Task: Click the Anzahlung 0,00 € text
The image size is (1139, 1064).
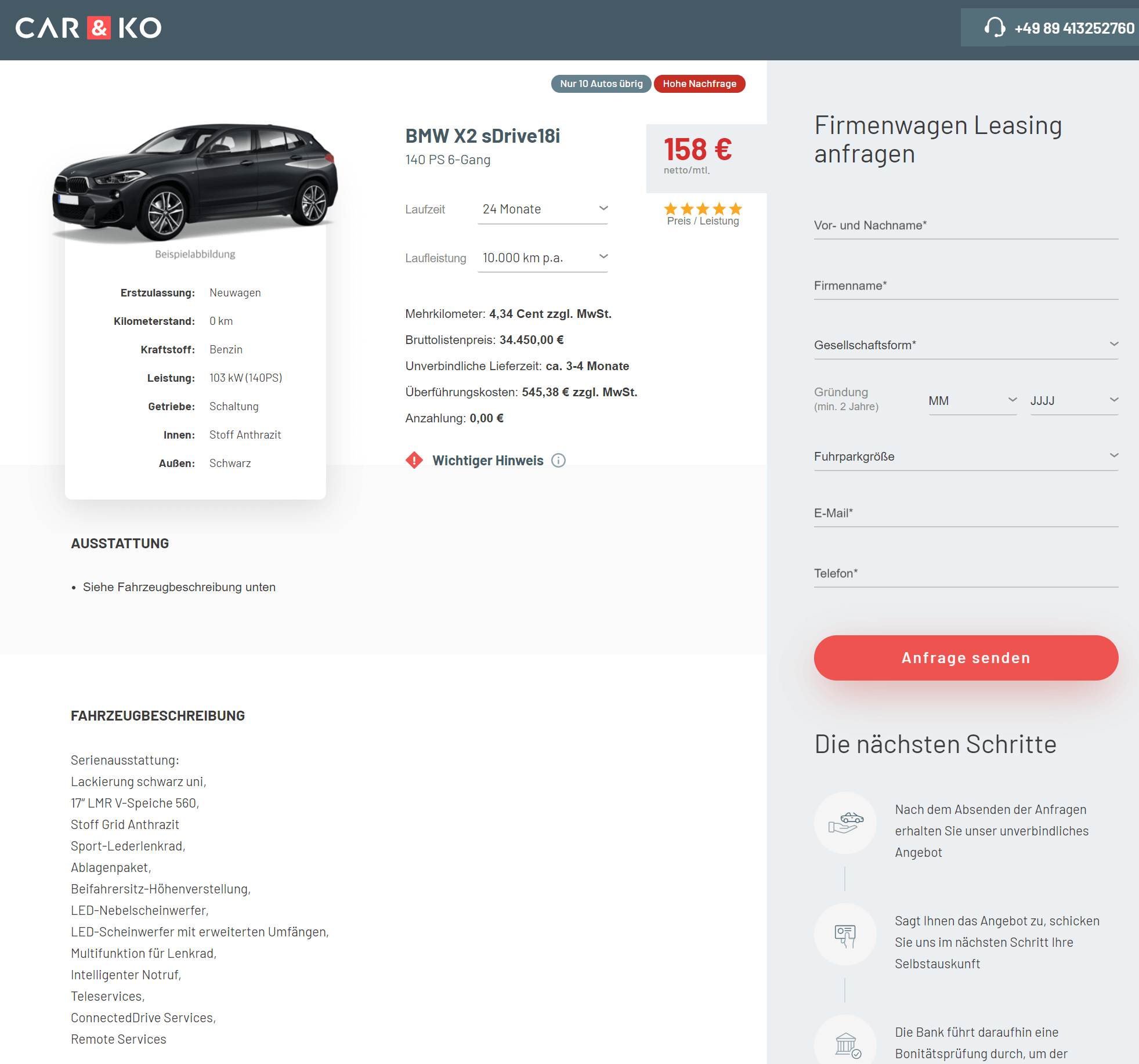Action: 454,418
